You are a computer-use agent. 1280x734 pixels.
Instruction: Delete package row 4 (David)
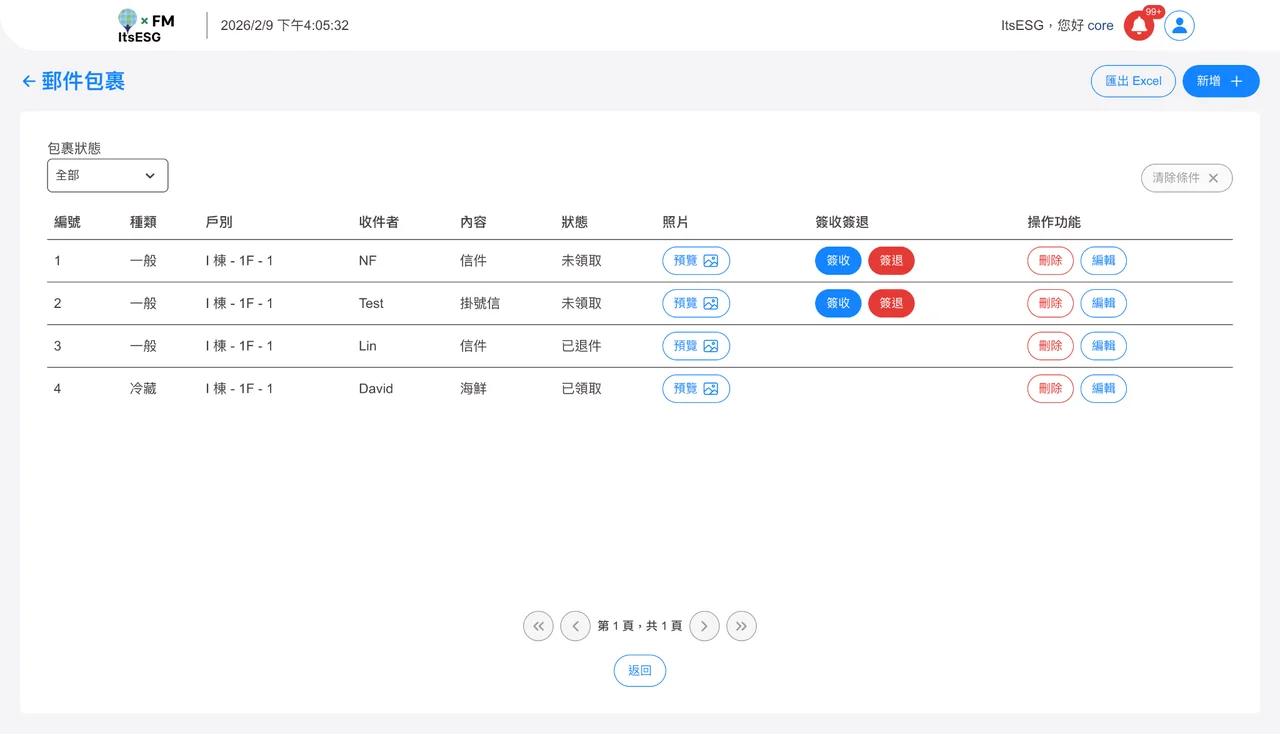1050,388
